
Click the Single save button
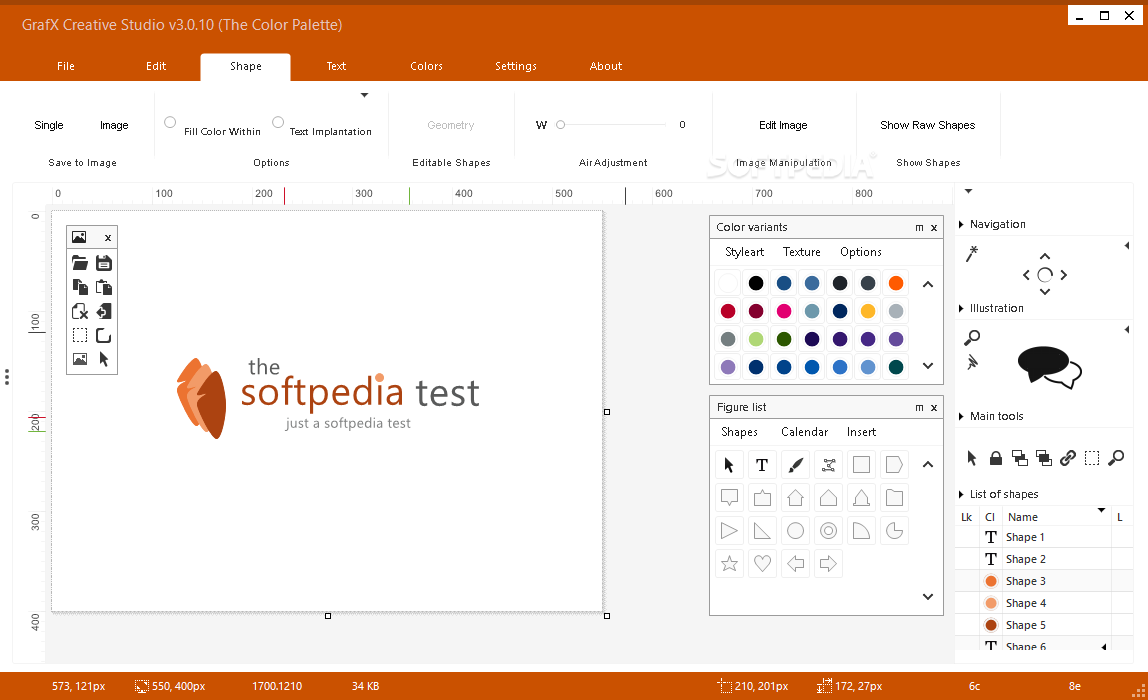click(x=49, y=125)
